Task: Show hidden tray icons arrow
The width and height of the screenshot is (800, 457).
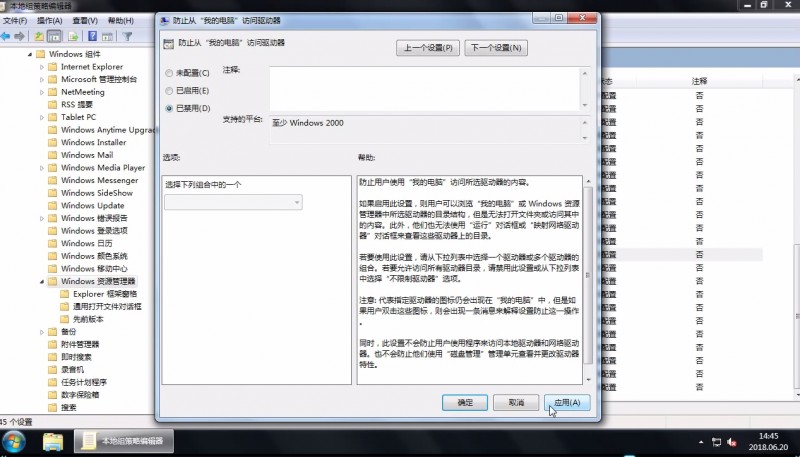Action: pyautogui.click(x=701, y=442)
